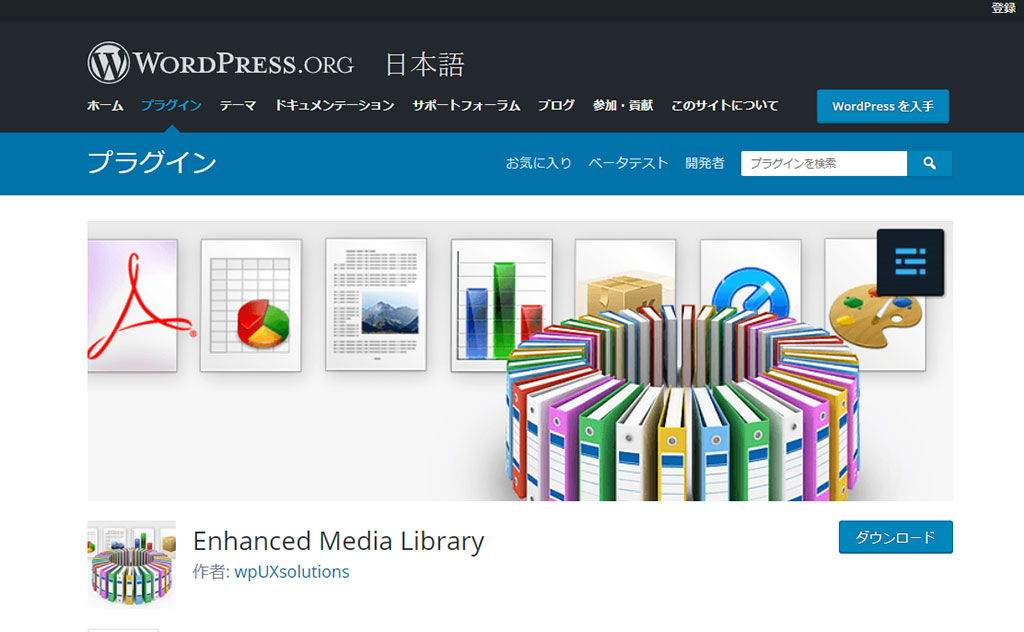Open the サポートフォーラム menu link
The width and height of the screenshot is (1024, 632).
tap(466, 106)
